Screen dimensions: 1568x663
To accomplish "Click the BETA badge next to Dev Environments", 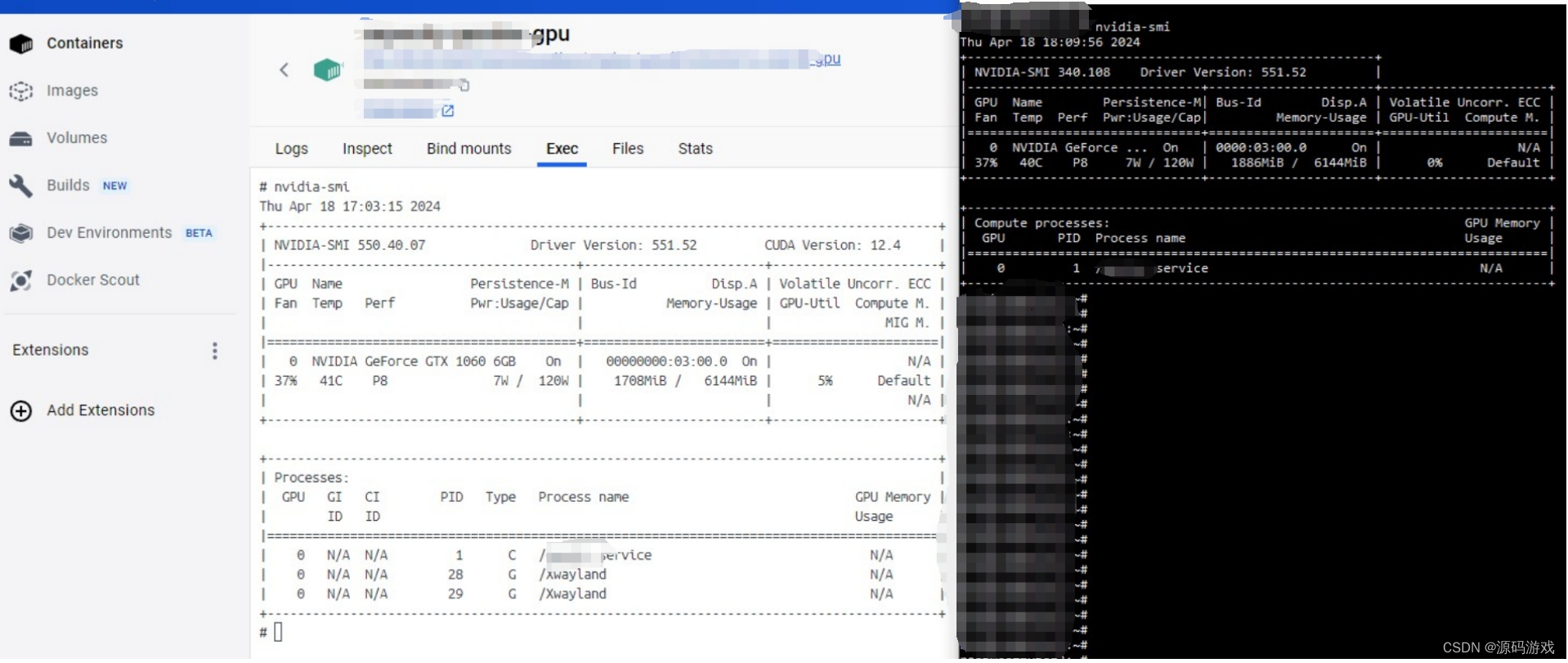I will 199,234.
